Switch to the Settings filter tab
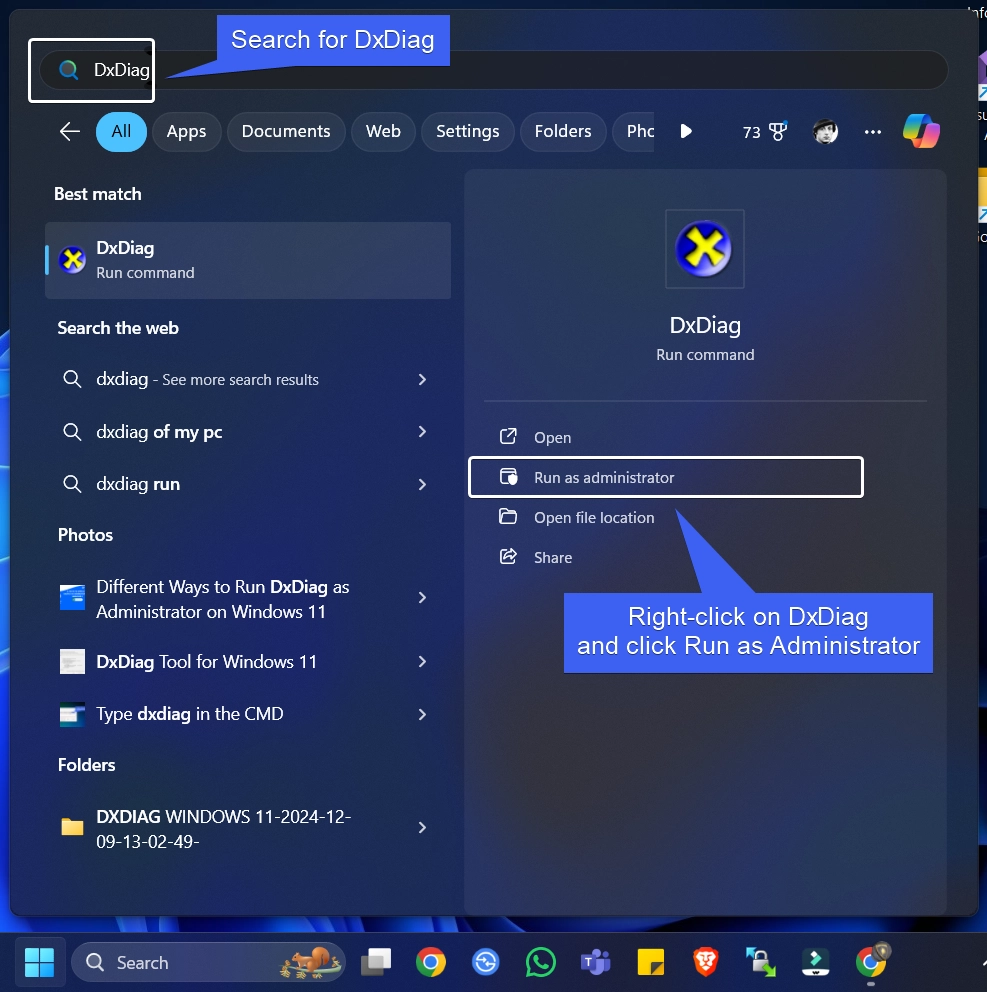Image resolution: width=987 pixels, height=992 pixels. pyautogui.click(x=468, y=132)
